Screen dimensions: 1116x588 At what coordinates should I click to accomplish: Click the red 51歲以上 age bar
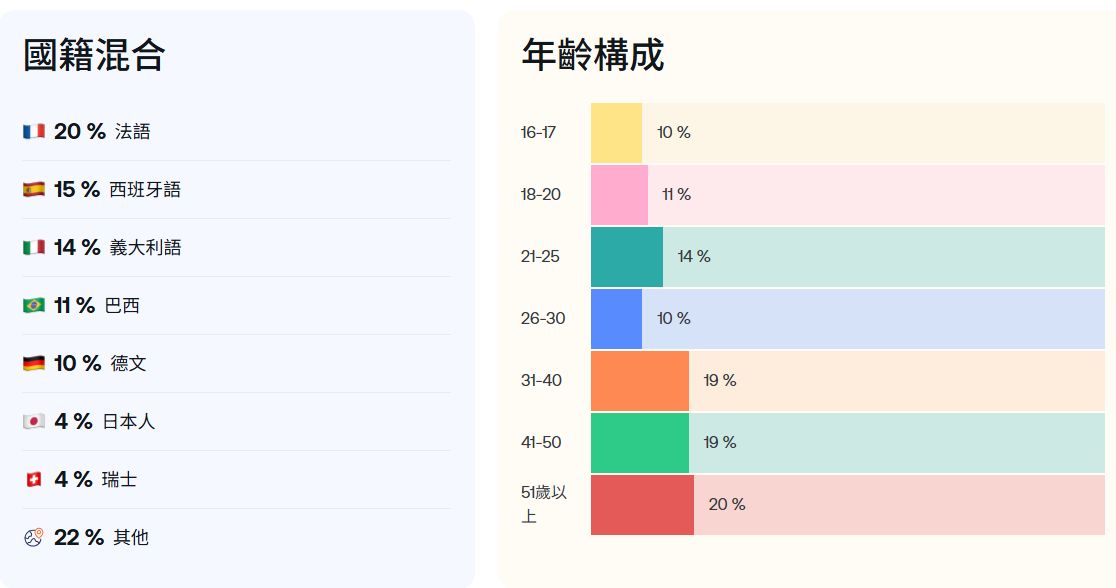point(642,505)
